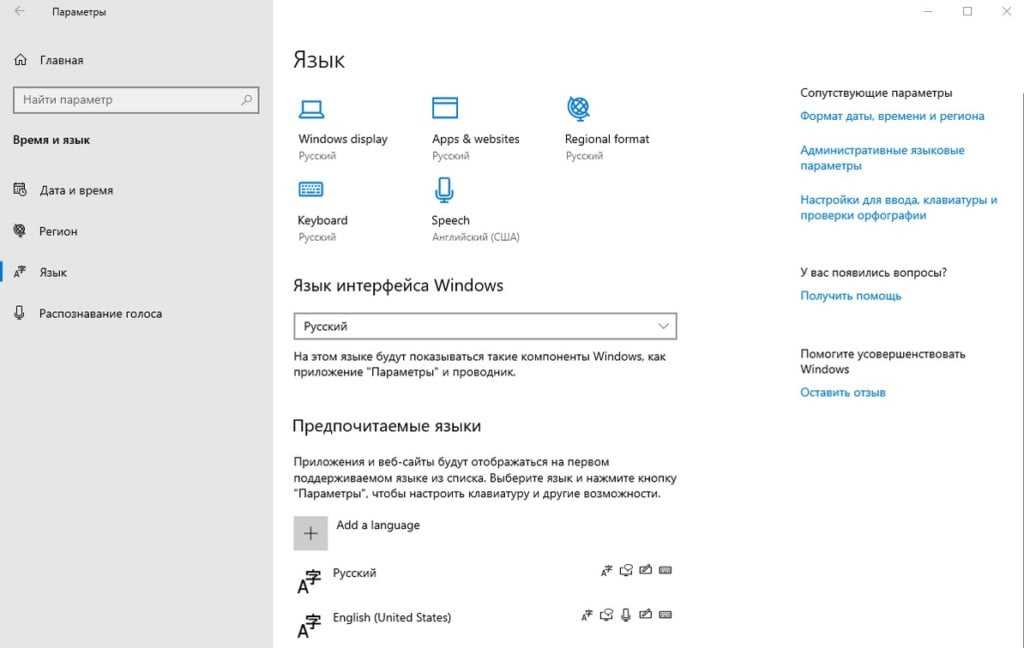Screen dimensions: 1024x648
Task: Click handwriting icon on English row
Action: point(645,615)
